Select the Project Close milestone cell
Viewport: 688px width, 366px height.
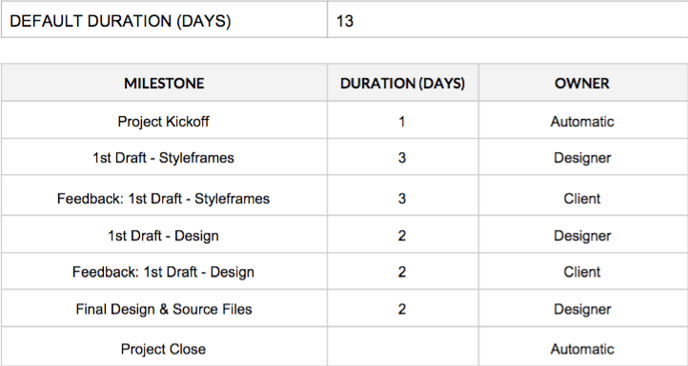(x=164, y=346)
